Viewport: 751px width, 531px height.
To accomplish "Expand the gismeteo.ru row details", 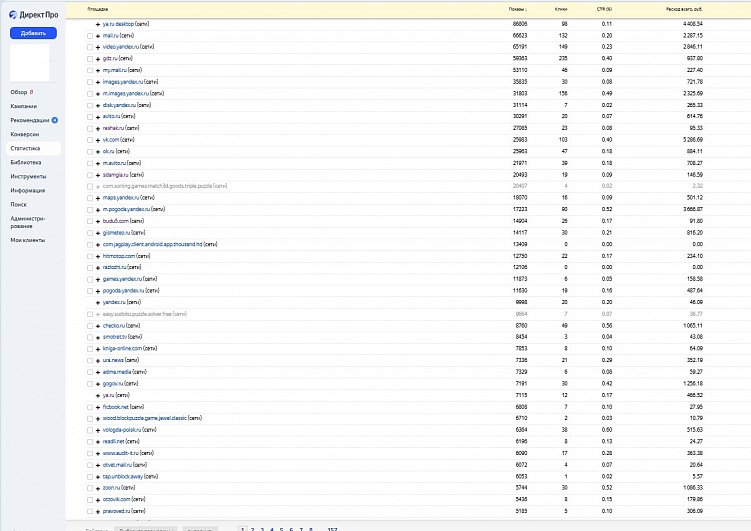I will tap(98, 233).
